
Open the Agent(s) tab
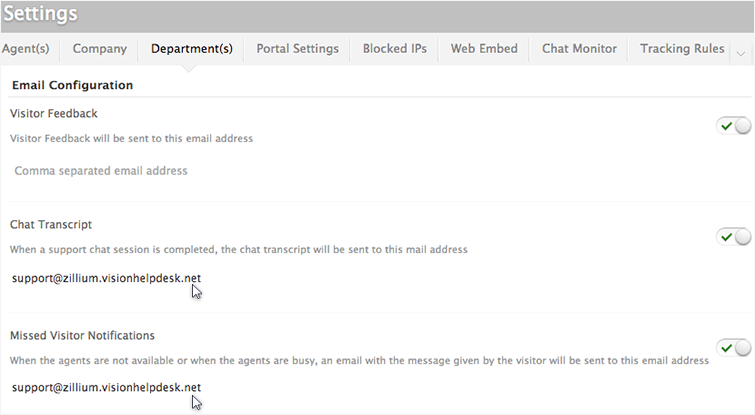coord(26,48)
